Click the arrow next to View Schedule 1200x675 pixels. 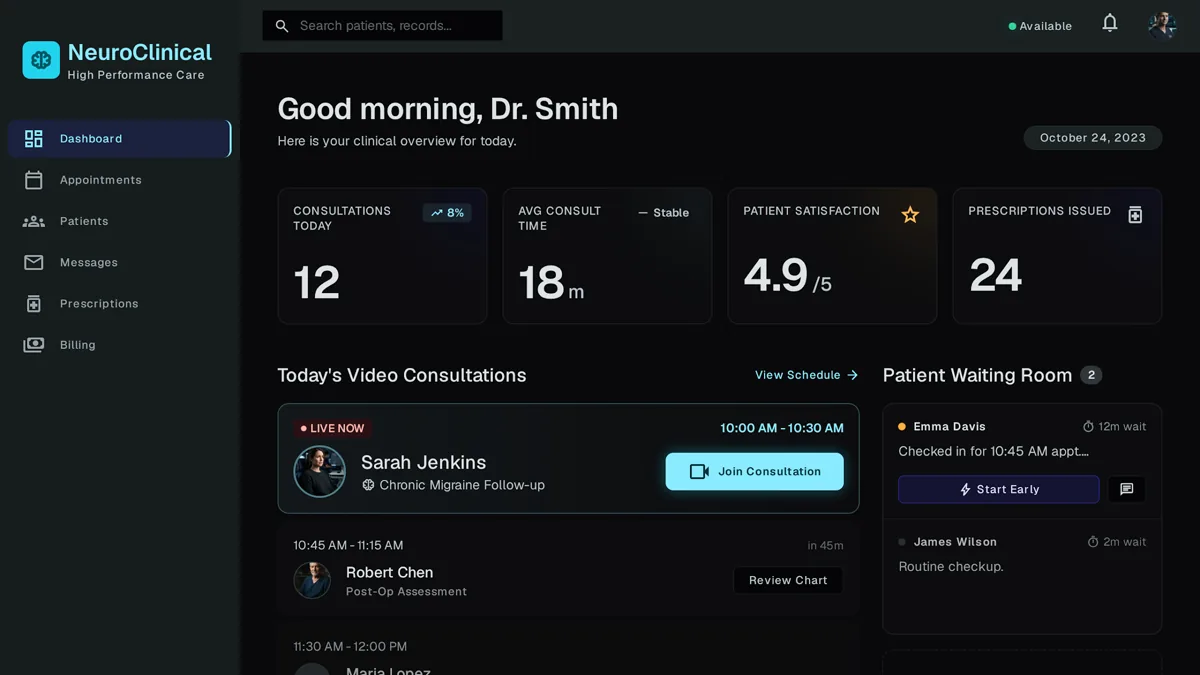pyautogui.click(x=852, y=375)
